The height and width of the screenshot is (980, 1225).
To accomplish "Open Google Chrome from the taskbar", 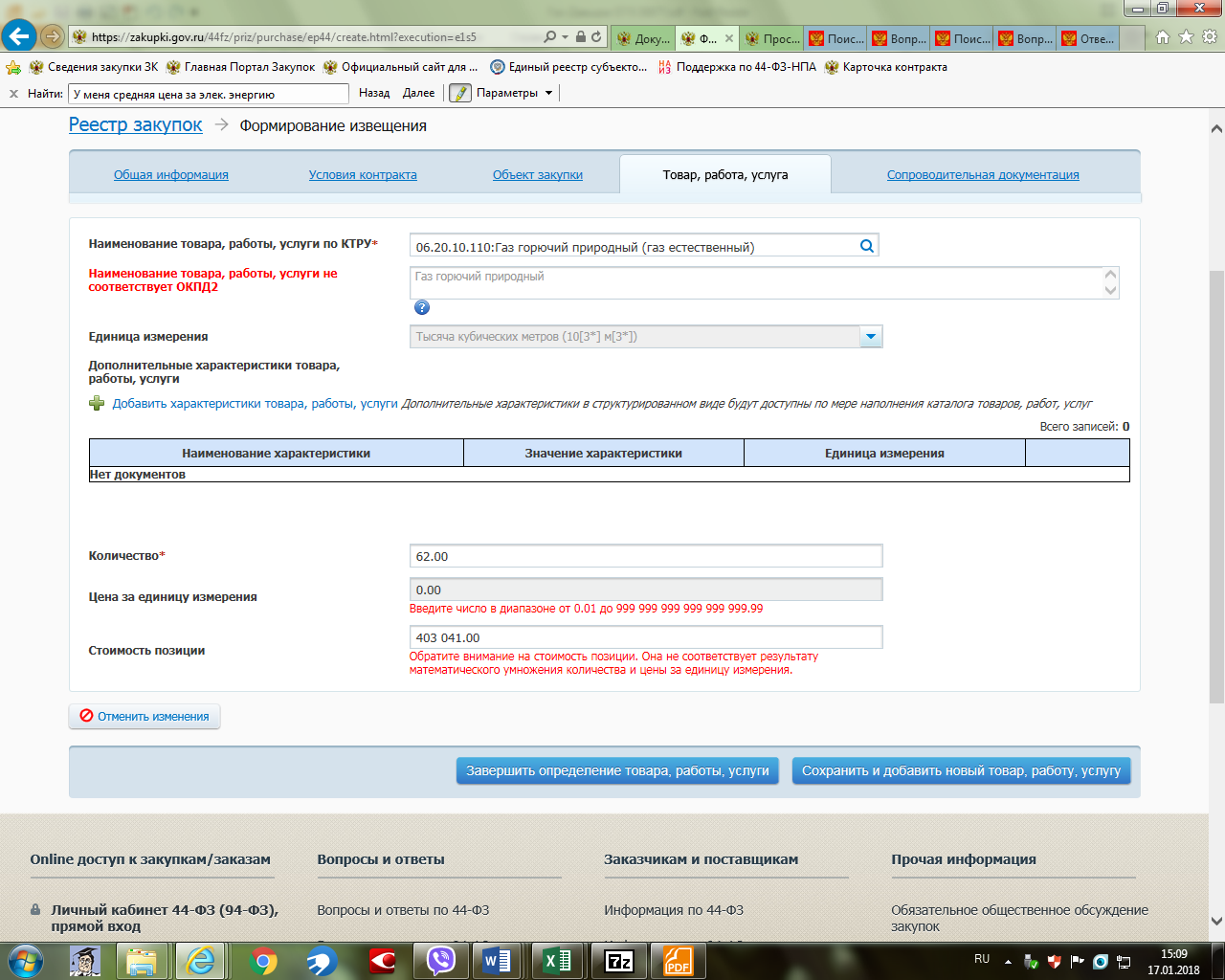I will pos(263,960).
